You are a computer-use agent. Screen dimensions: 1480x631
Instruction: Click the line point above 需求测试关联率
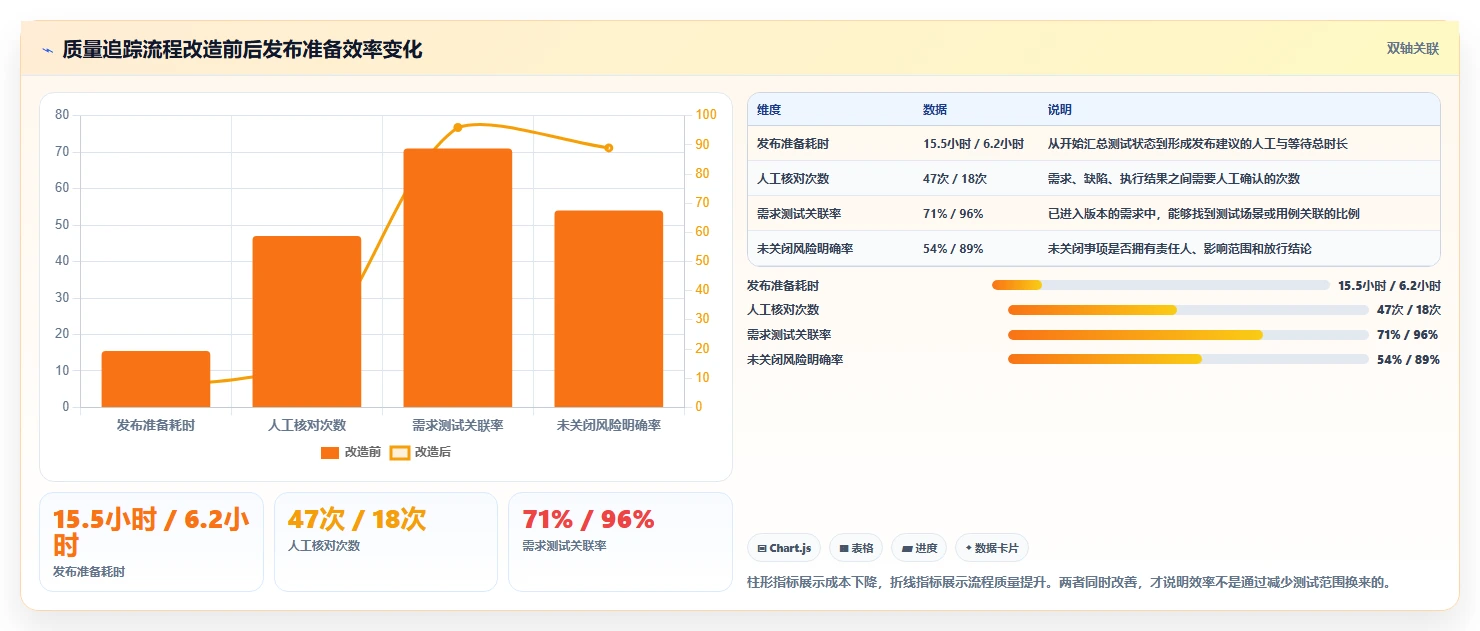click(458, 127)
